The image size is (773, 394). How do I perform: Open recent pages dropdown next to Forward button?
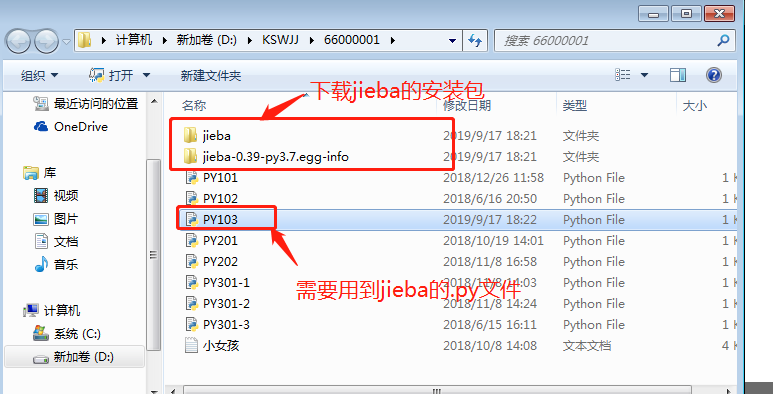[67, 41]
